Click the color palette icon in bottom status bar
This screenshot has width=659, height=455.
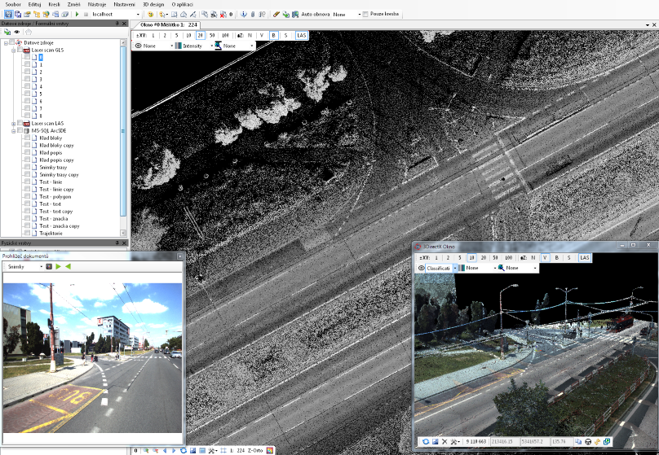(269, 450)
